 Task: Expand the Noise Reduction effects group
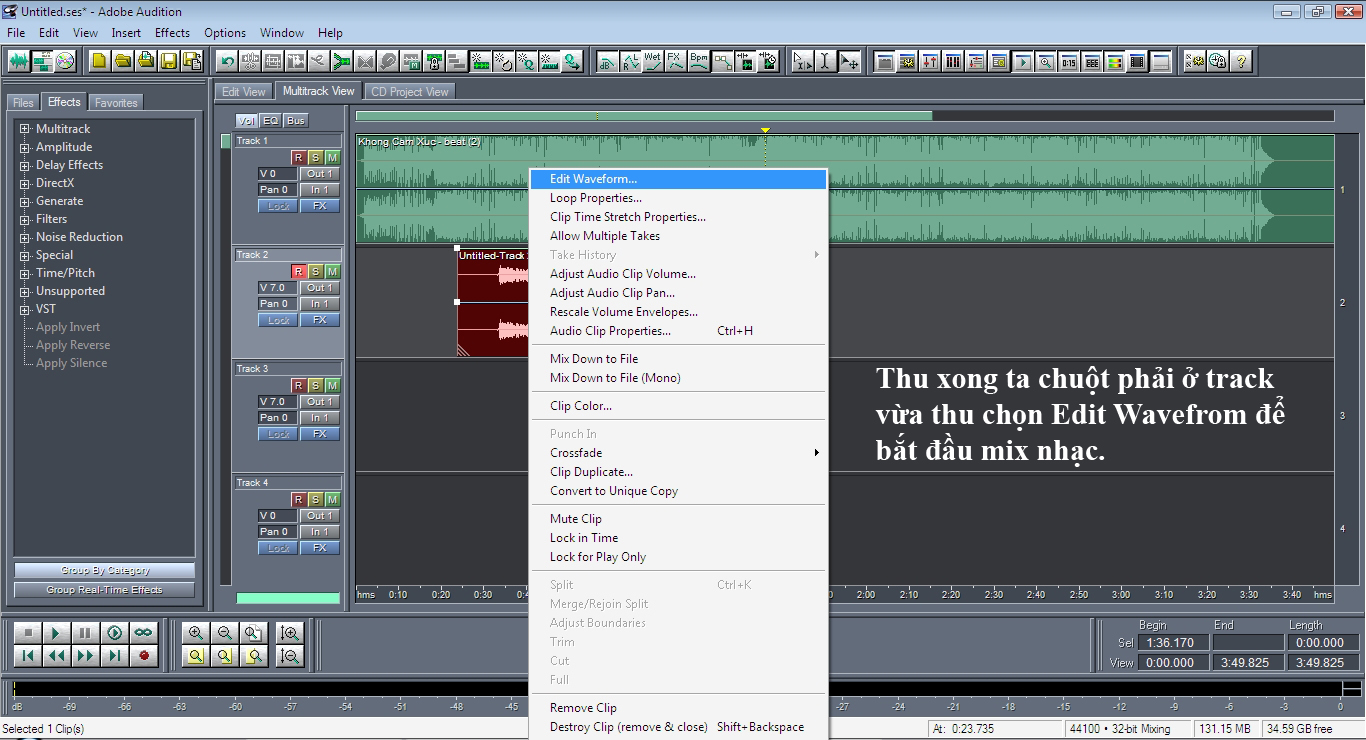point(25,237)
